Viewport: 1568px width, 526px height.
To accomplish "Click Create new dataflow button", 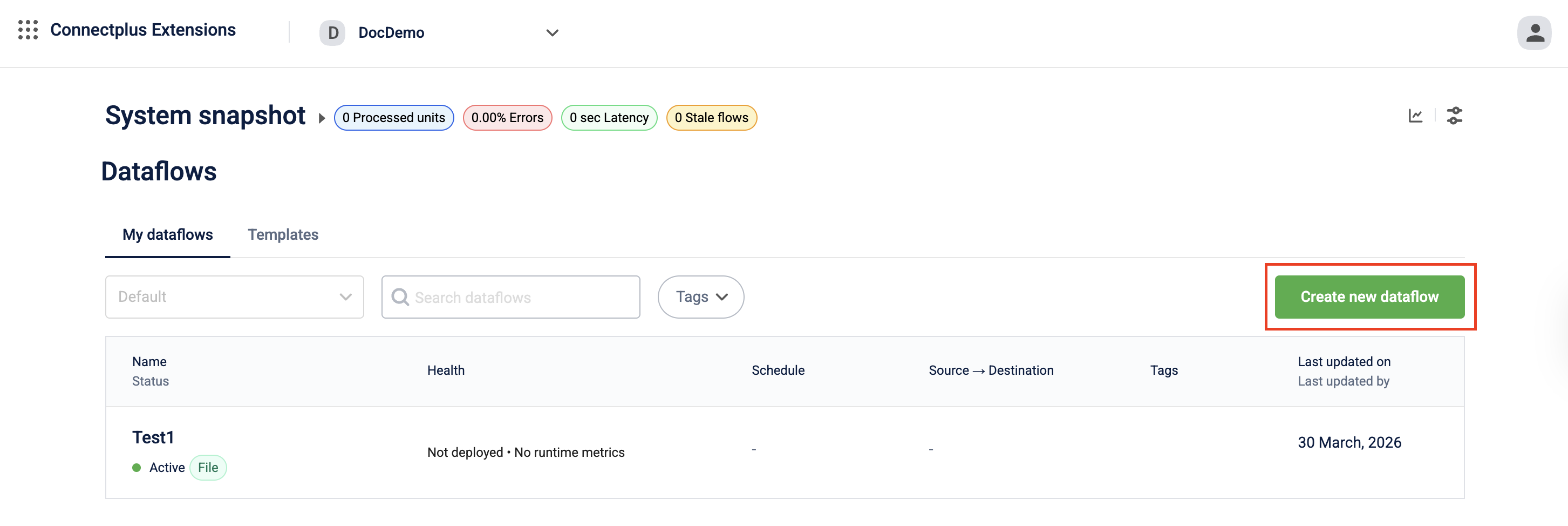I will pos(1369,297).
